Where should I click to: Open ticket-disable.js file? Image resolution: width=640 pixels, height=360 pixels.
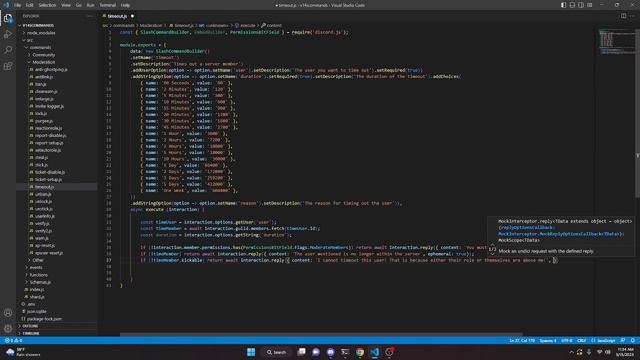(49, 172)
